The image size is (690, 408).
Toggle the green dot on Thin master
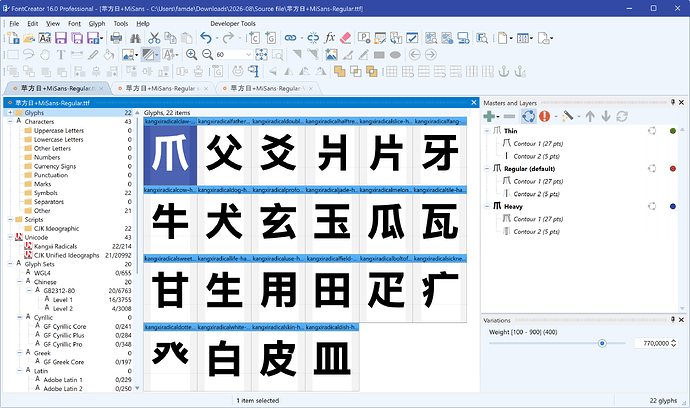672,131
